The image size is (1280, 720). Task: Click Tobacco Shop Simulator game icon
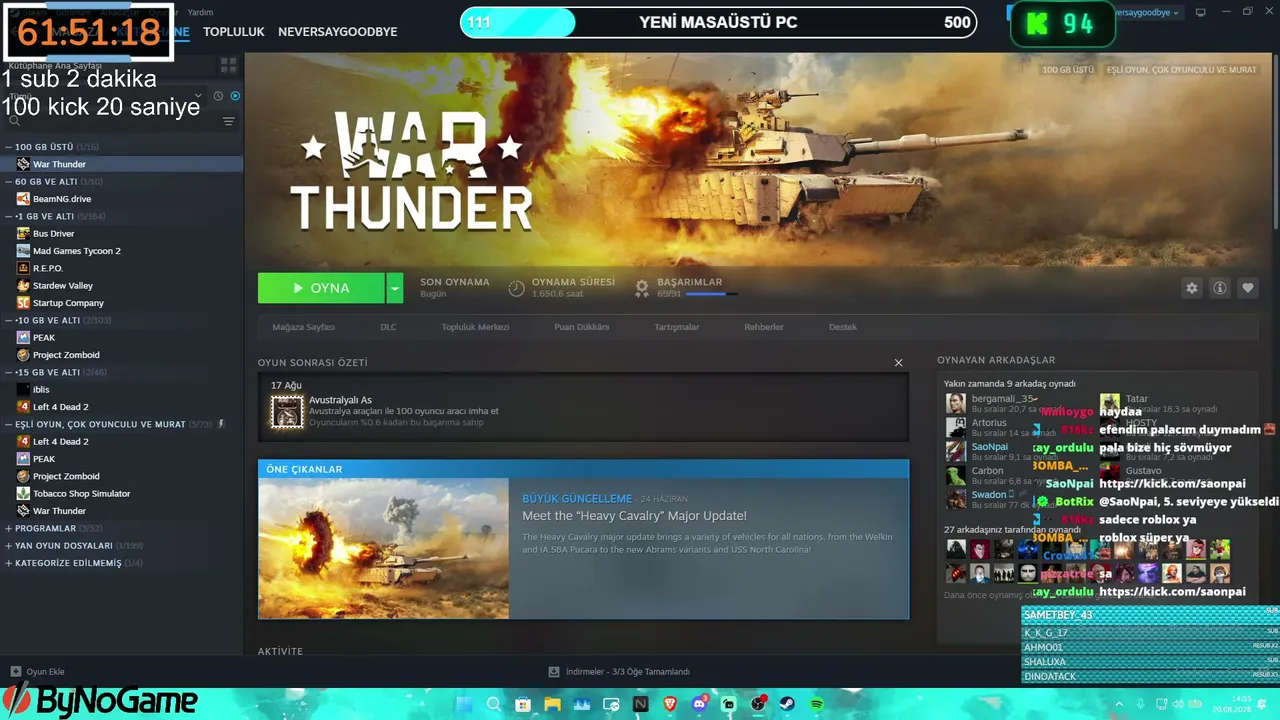(x=23, y=493)
